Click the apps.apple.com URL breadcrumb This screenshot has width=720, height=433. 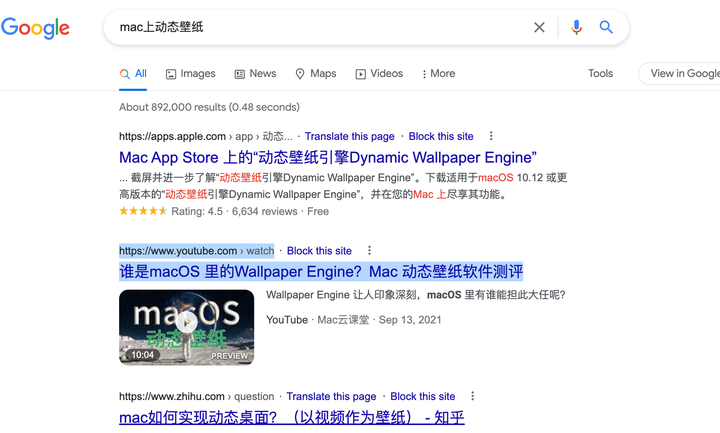tap(205, 136)
